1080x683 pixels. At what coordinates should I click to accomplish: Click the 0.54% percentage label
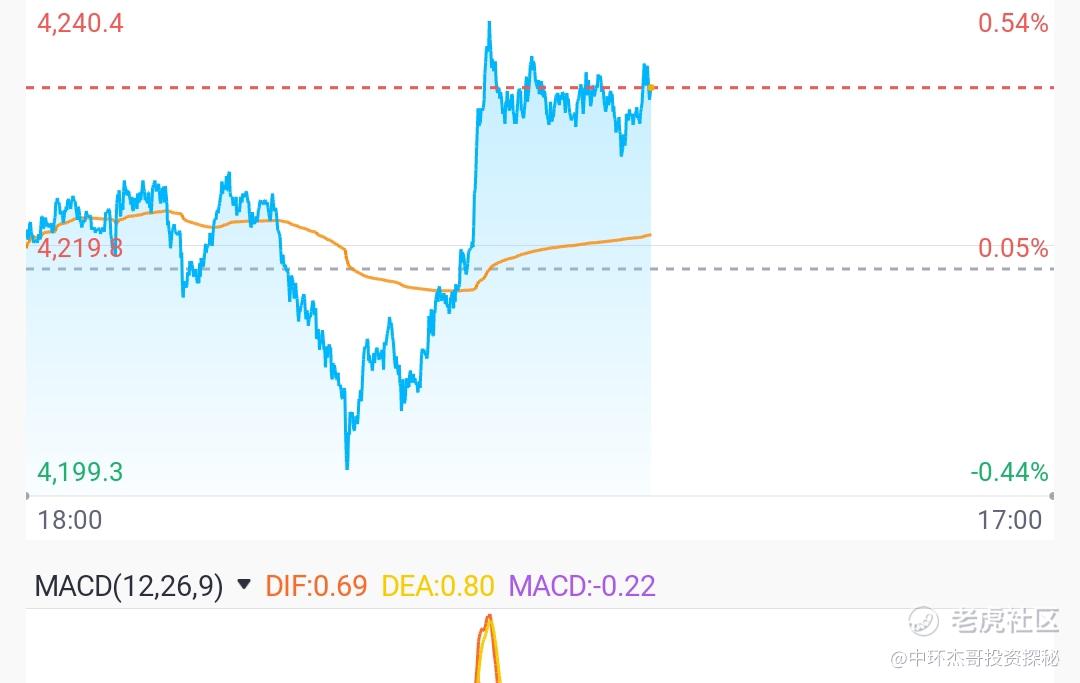1013,23
